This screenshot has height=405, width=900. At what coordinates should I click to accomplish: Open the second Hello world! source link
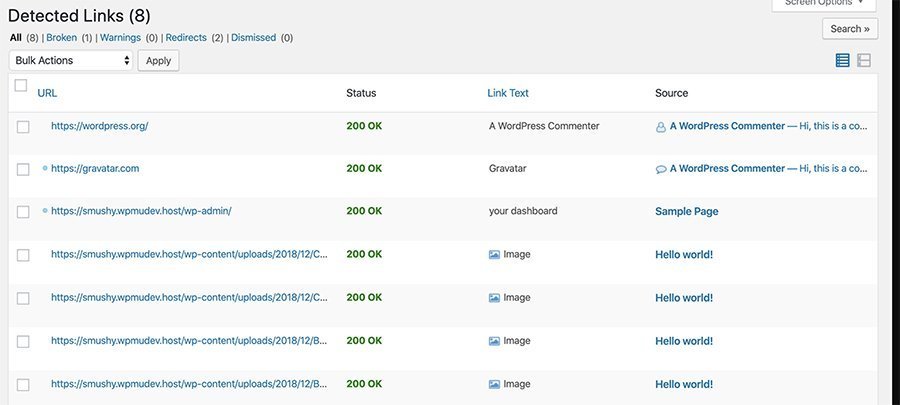pos(684,297)
